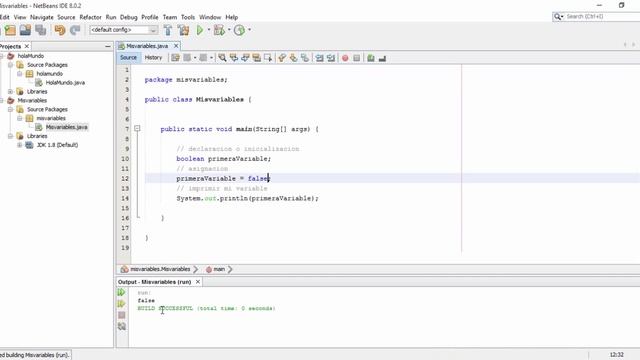
Task: Collapse the misvariables package node
Action: [x=20, y=118]
